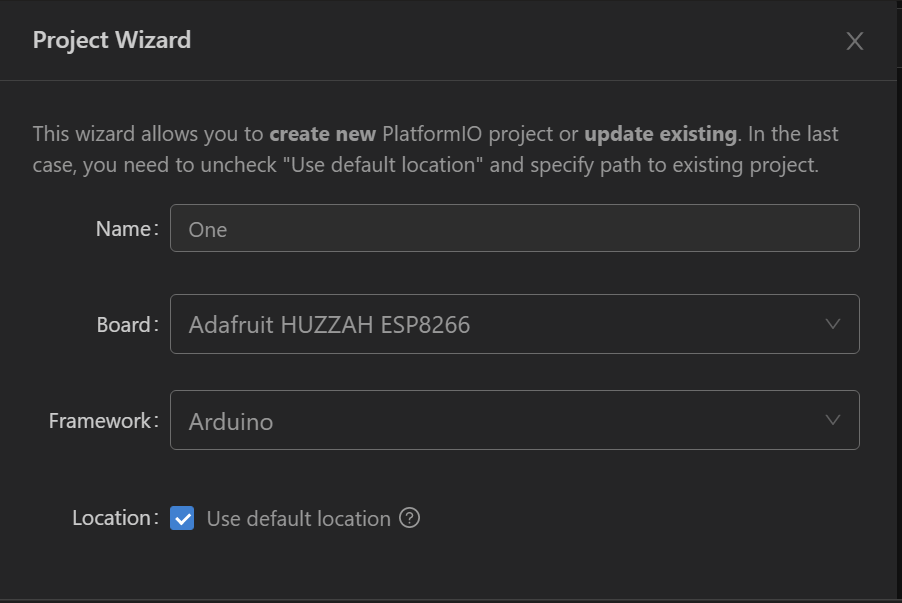
Task: Click the 'Arduino' framework text
Action: point(231,421)
